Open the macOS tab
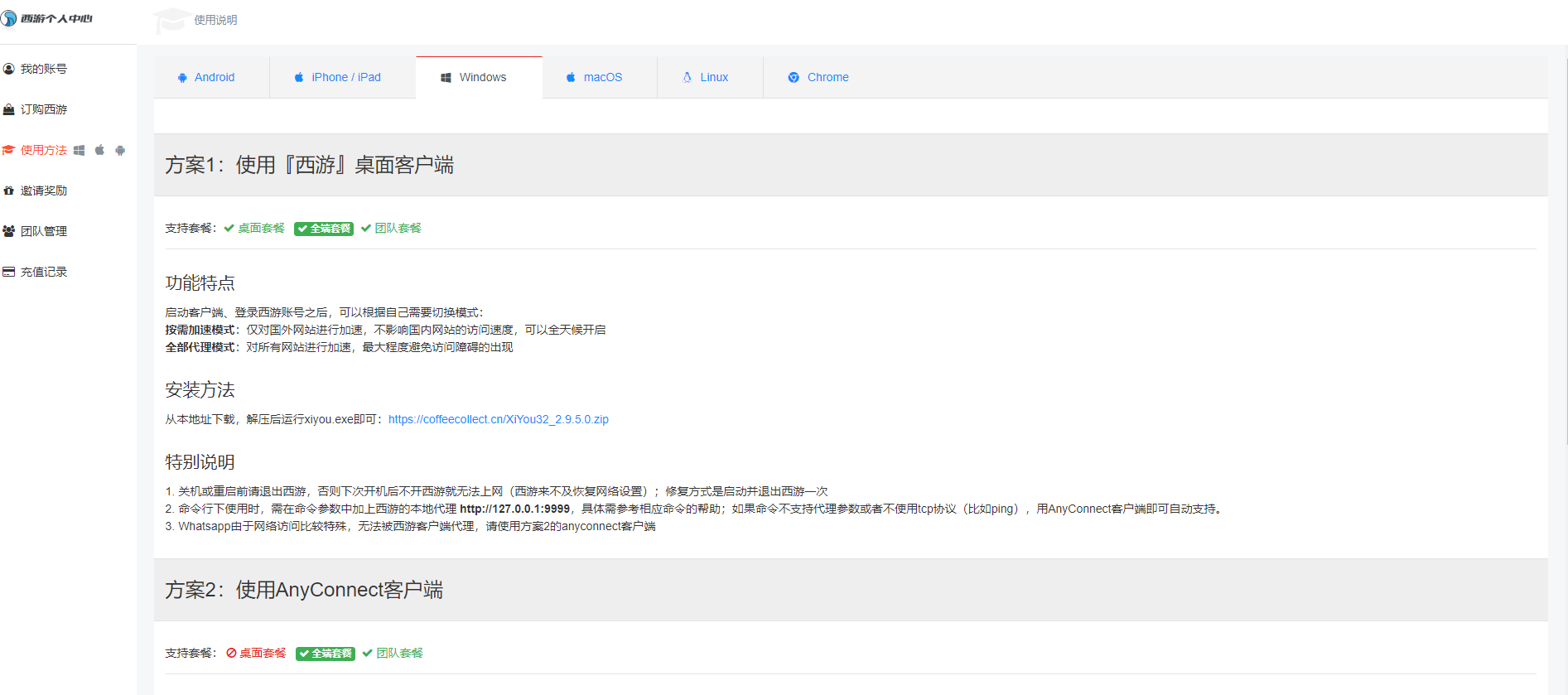This screenshot has width=1568, height=695. point(600,77)
